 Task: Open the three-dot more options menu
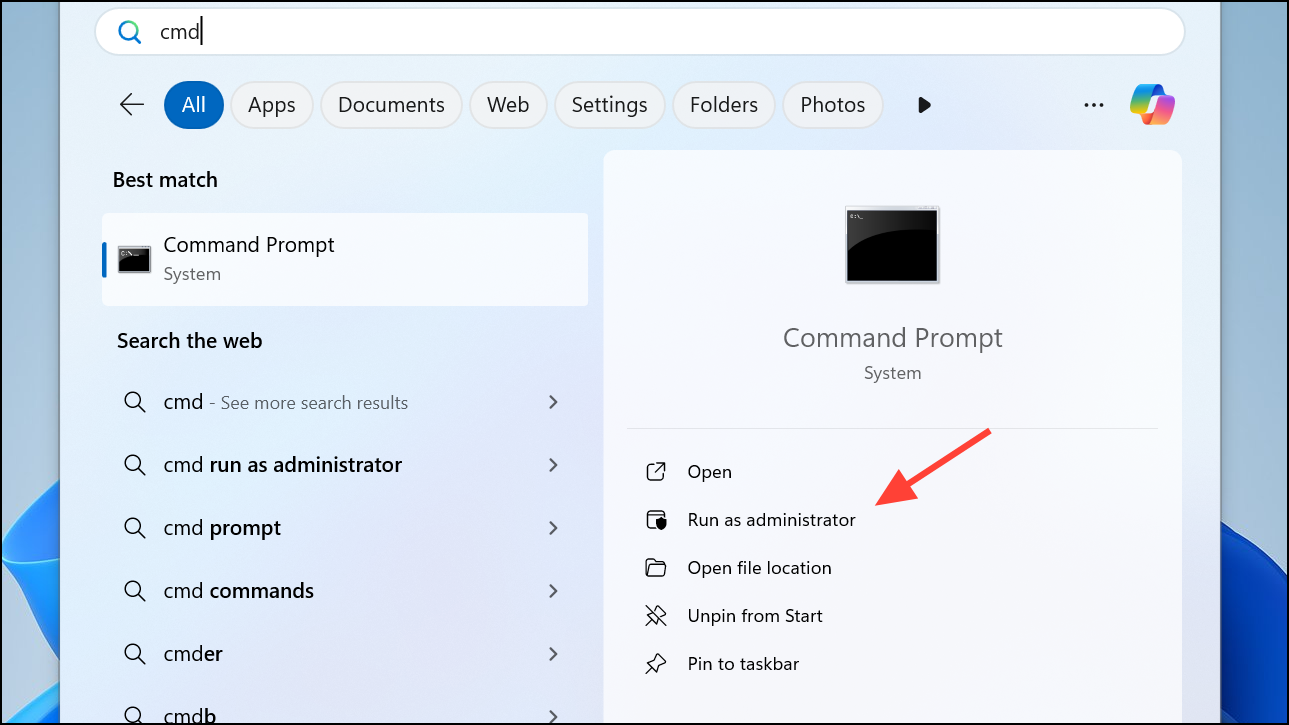pos(1094,105)
